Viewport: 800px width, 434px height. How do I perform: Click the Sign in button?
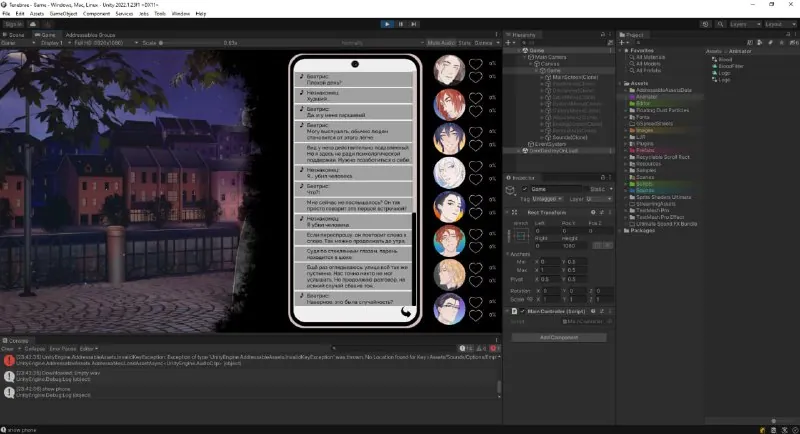click(13, 24)
